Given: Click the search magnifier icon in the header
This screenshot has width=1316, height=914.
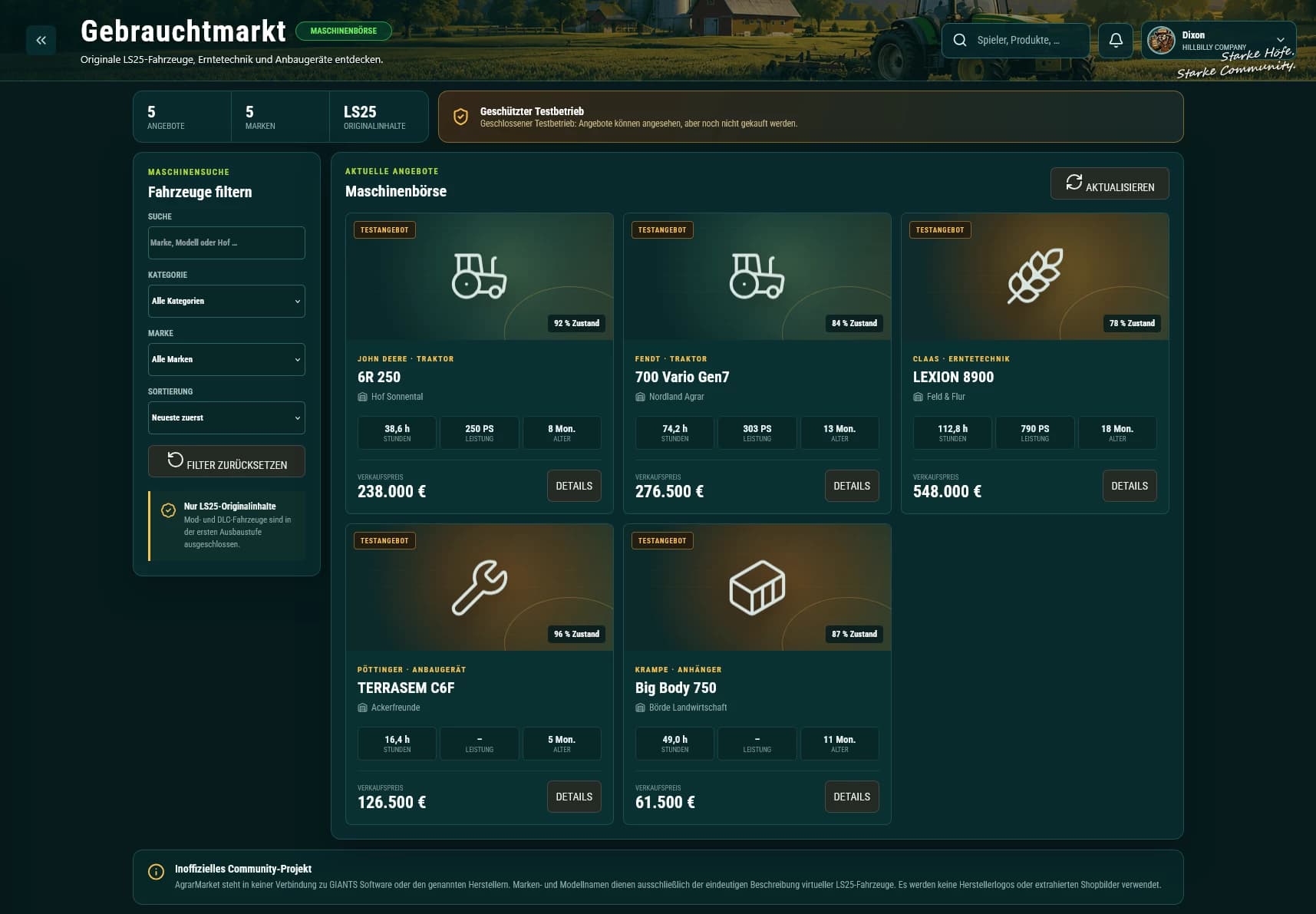Looking at the screenshot, I should click(x=960, y=40).
